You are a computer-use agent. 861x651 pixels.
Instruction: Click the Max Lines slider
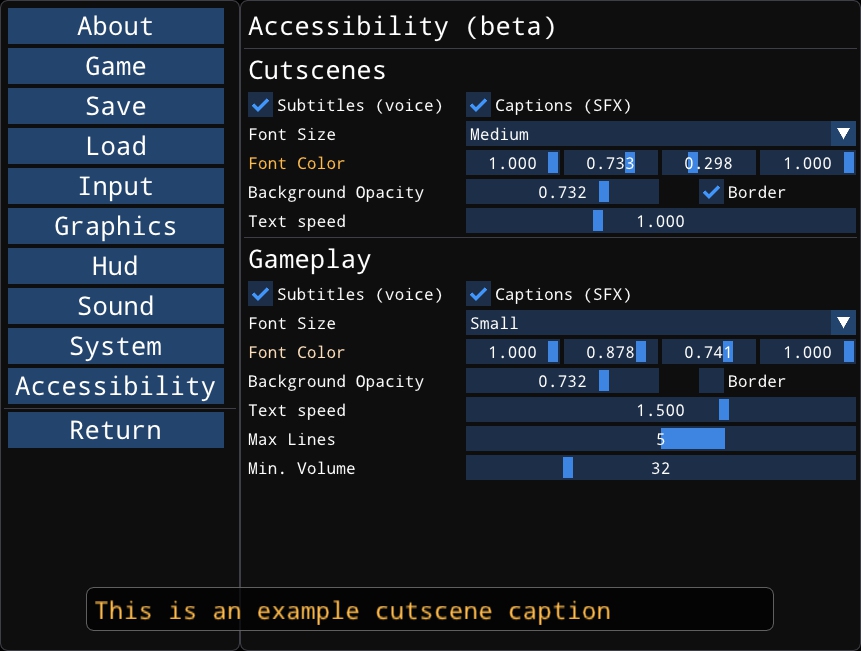pyautogui.click(x=661, y=439)
